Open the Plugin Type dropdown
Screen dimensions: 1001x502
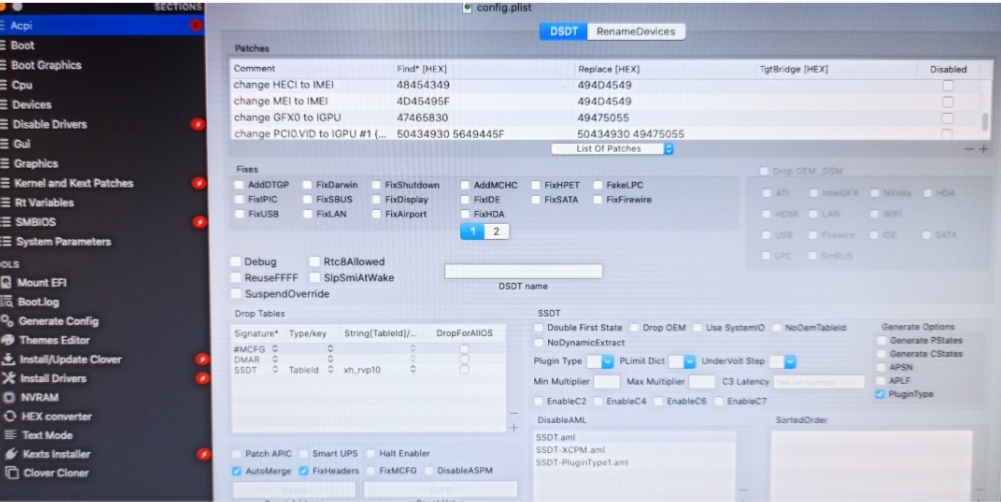point(600,361)
